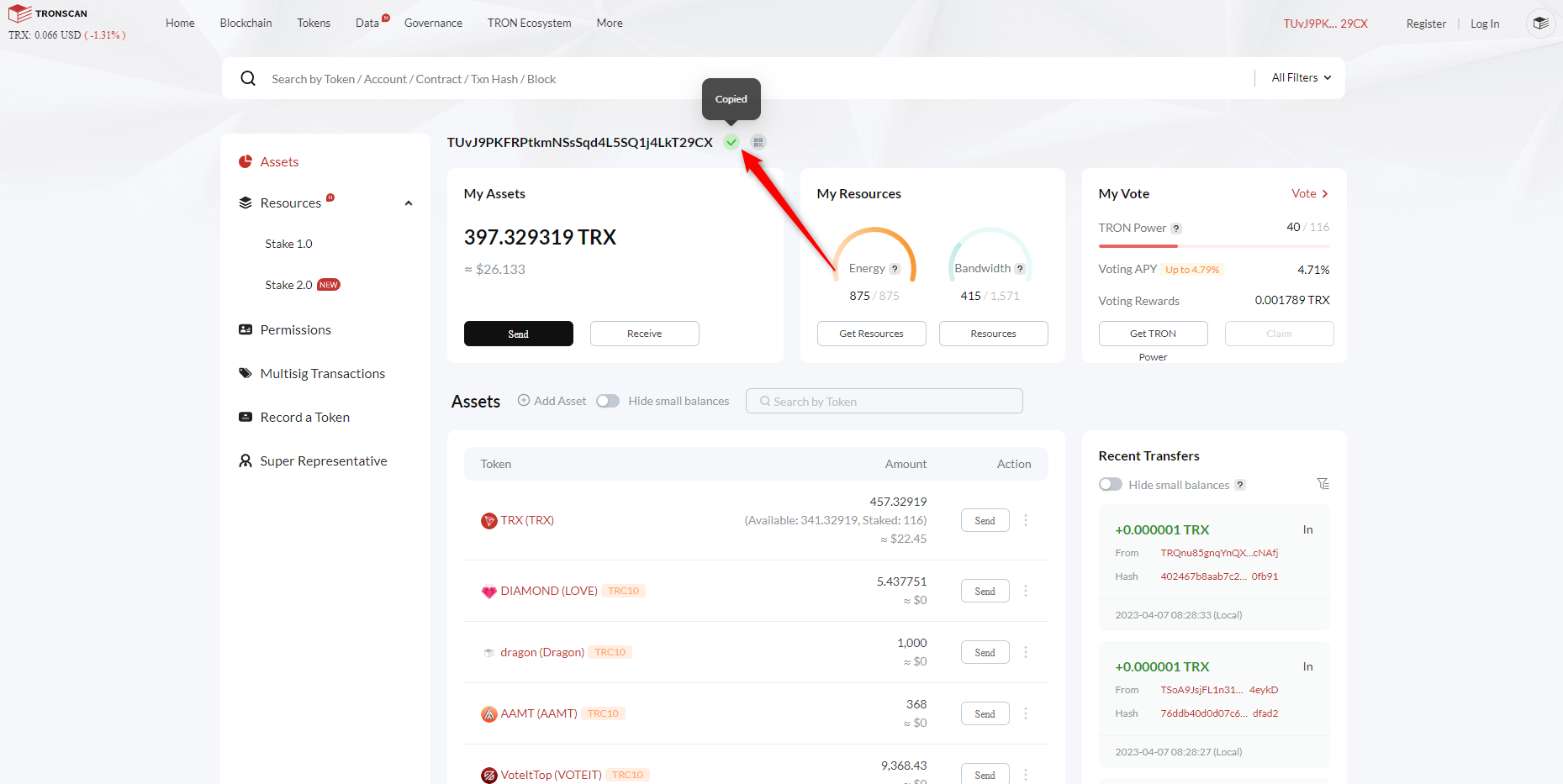Click the Get Resources button

coord(871,334)
